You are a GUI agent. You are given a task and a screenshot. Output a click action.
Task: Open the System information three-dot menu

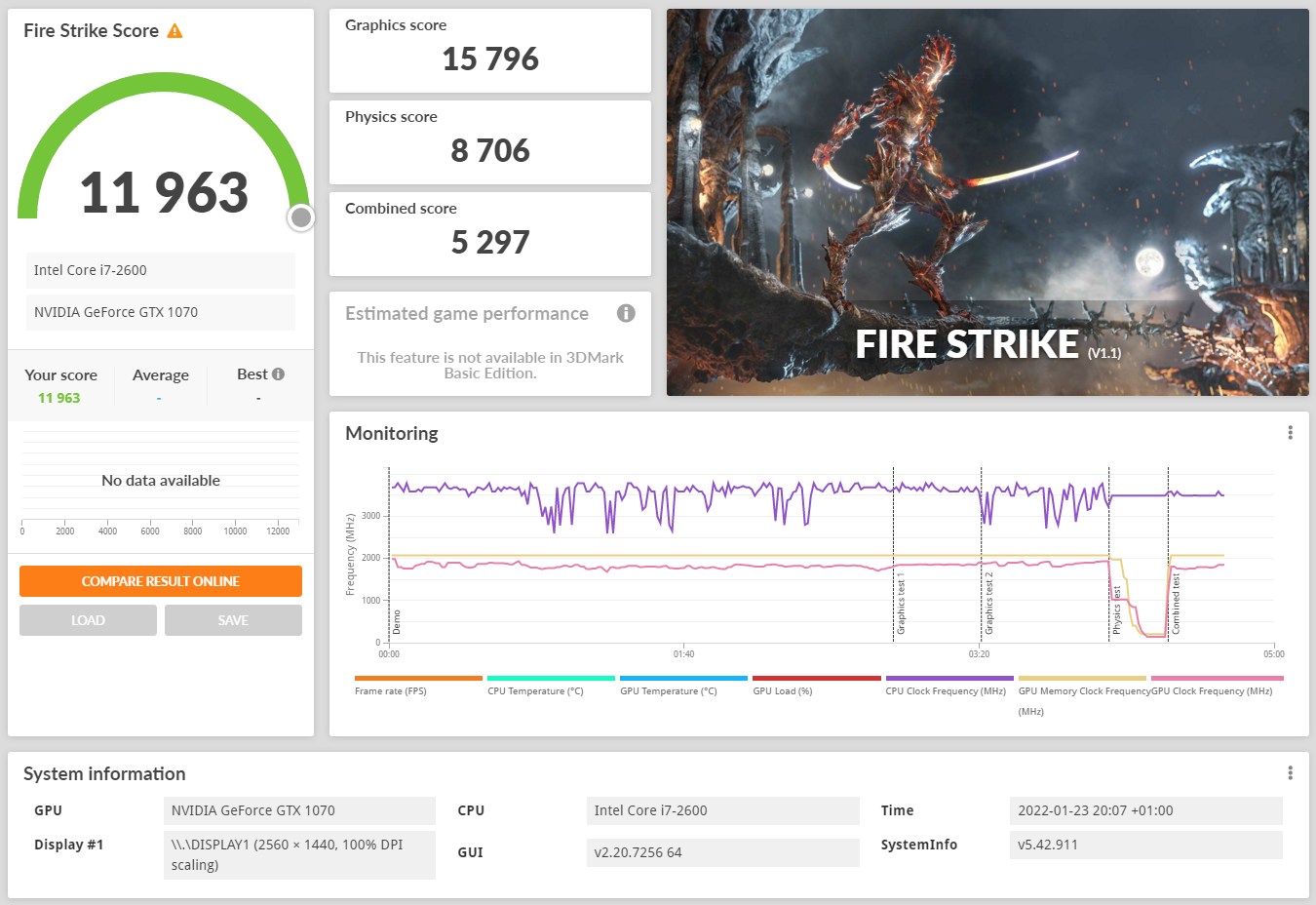pyautogui.click(x=1290, y=773)
